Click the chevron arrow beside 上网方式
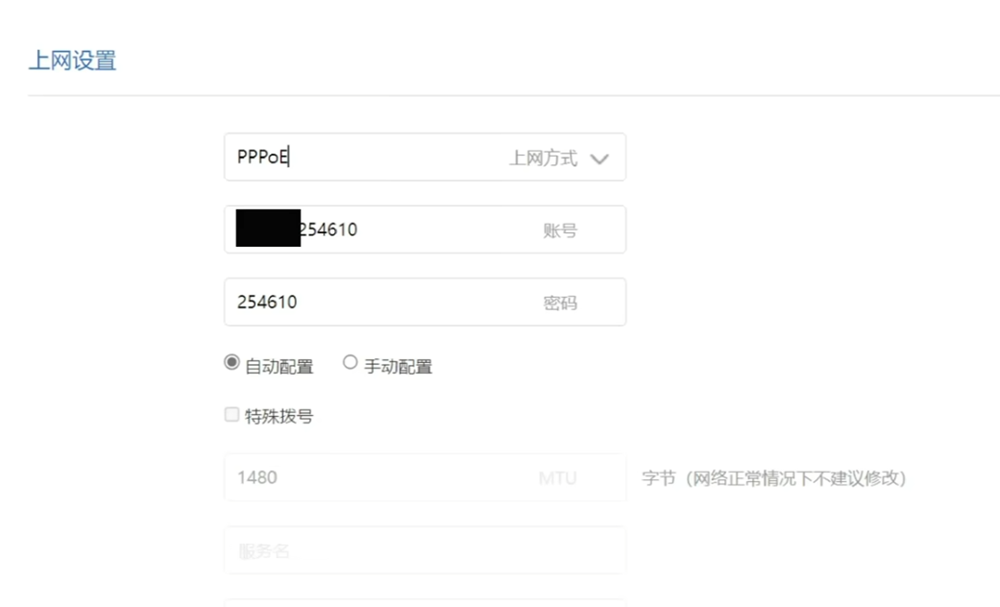This screenshot has width=1000, height=607. [x=599, y=159]
